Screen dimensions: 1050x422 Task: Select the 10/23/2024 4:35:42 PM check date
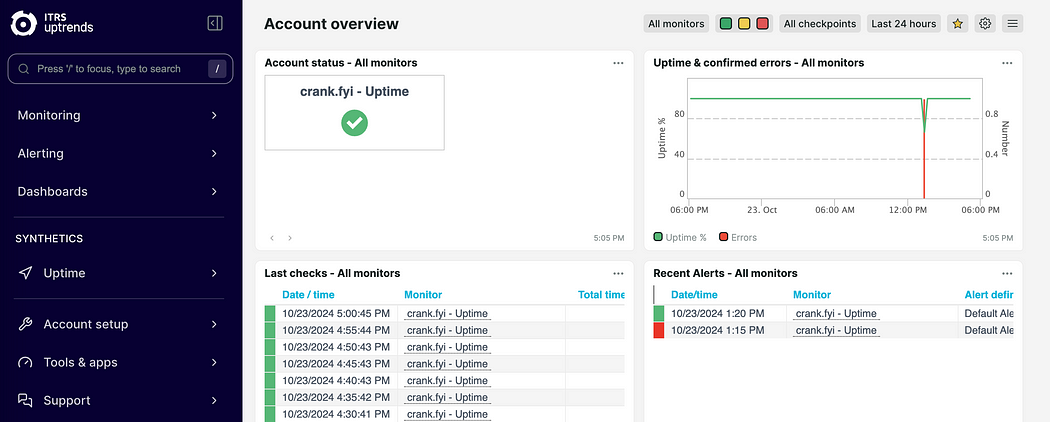pyautogui.click(x=336, y=397)
